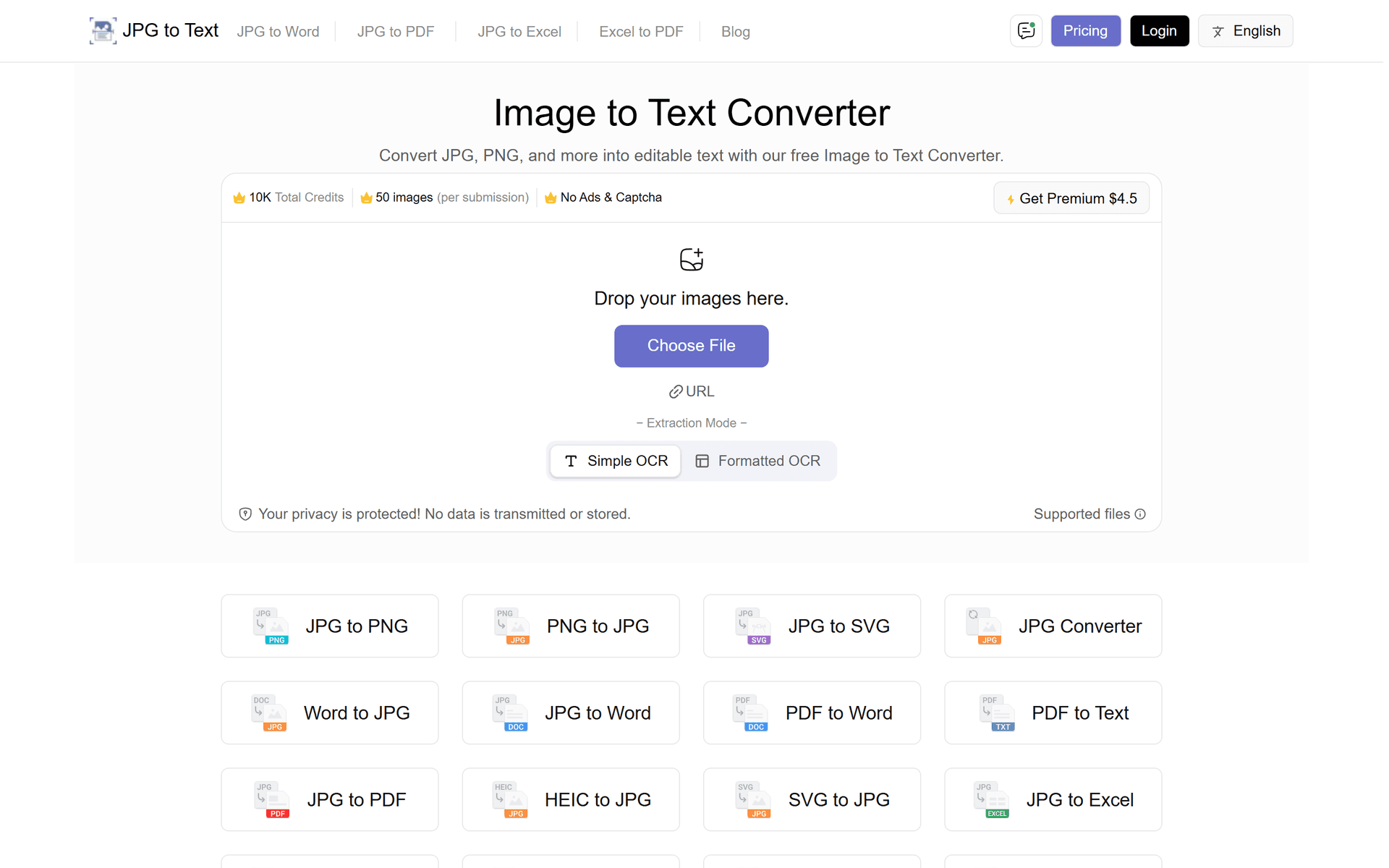This screenshot has height=868, width=1389.
Task: Click the link icon next to URL
Action: point(676,391)
